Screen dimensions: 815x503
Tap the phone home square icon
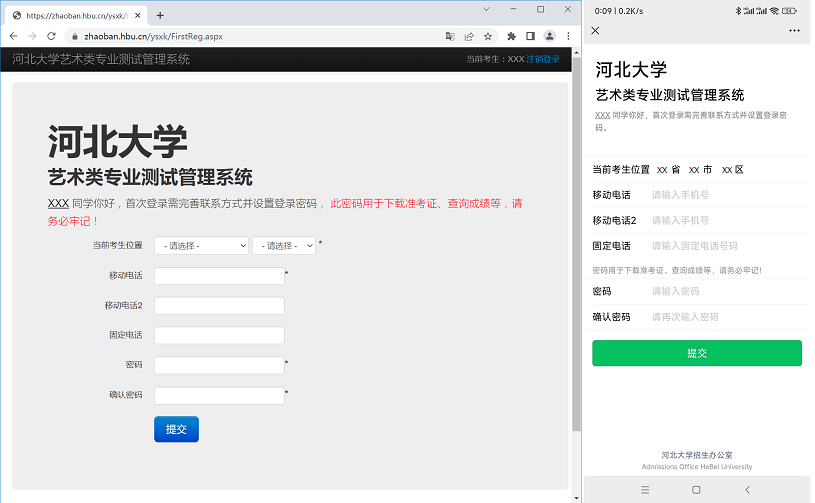click(696, 490)
